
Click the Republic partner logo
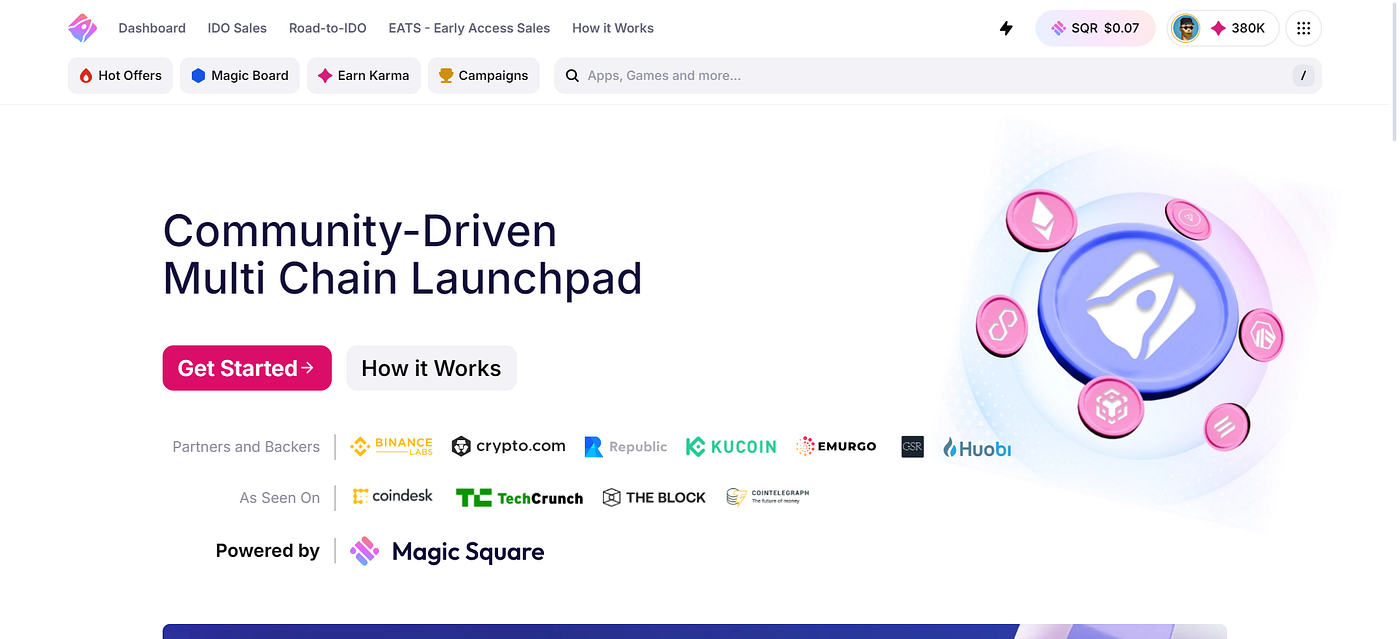coord(626,447)
